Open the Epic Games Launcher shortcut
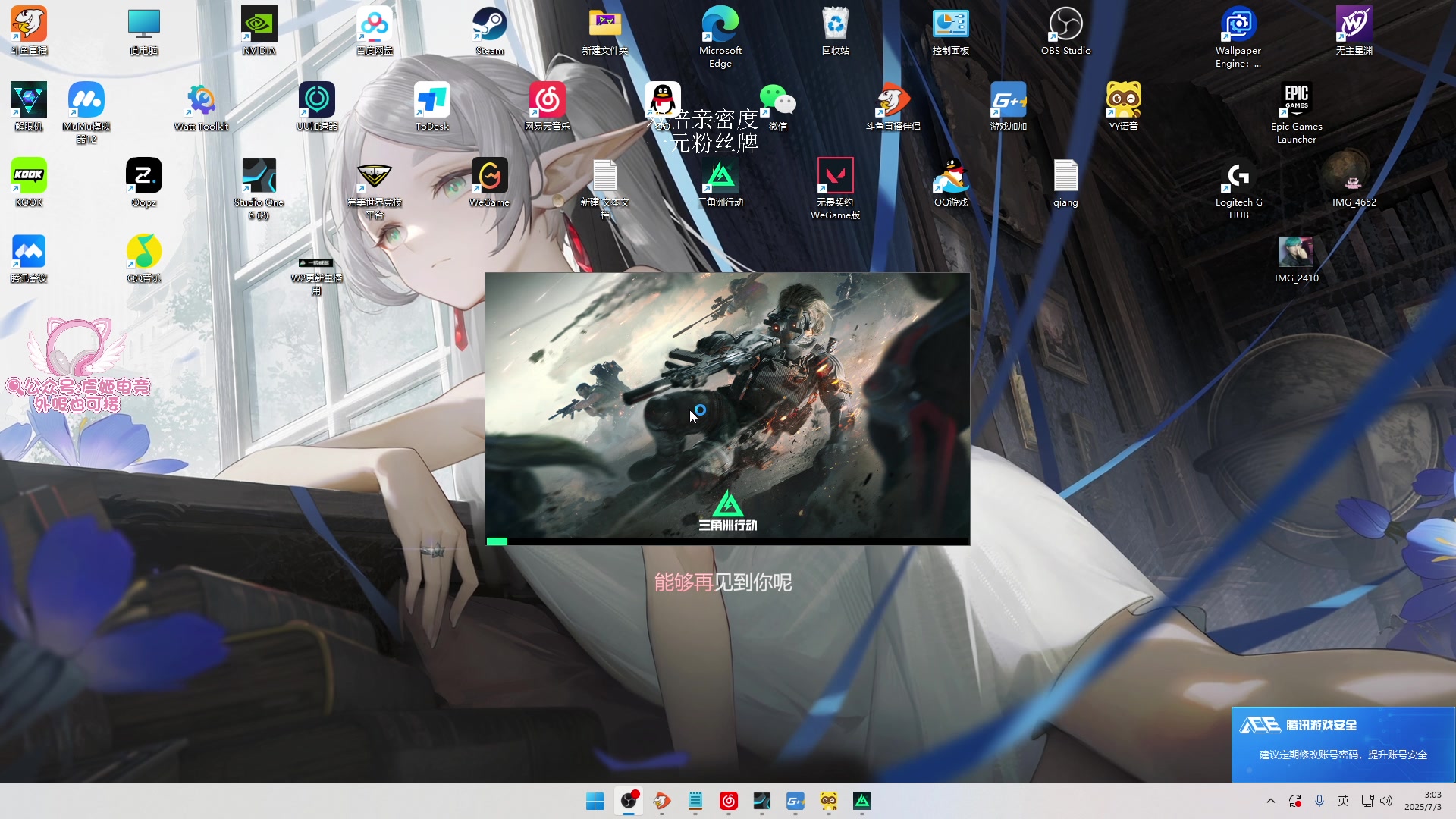The image size is (1456, 819). (1297, 112)
